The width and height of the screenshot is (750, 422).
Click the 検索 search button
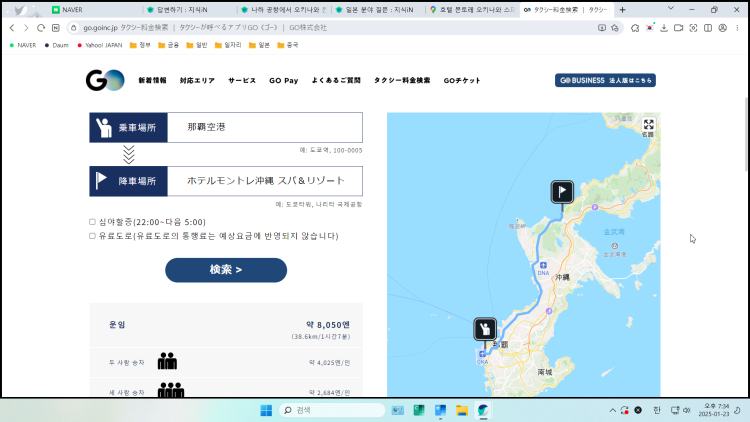[x=226, y=270]
